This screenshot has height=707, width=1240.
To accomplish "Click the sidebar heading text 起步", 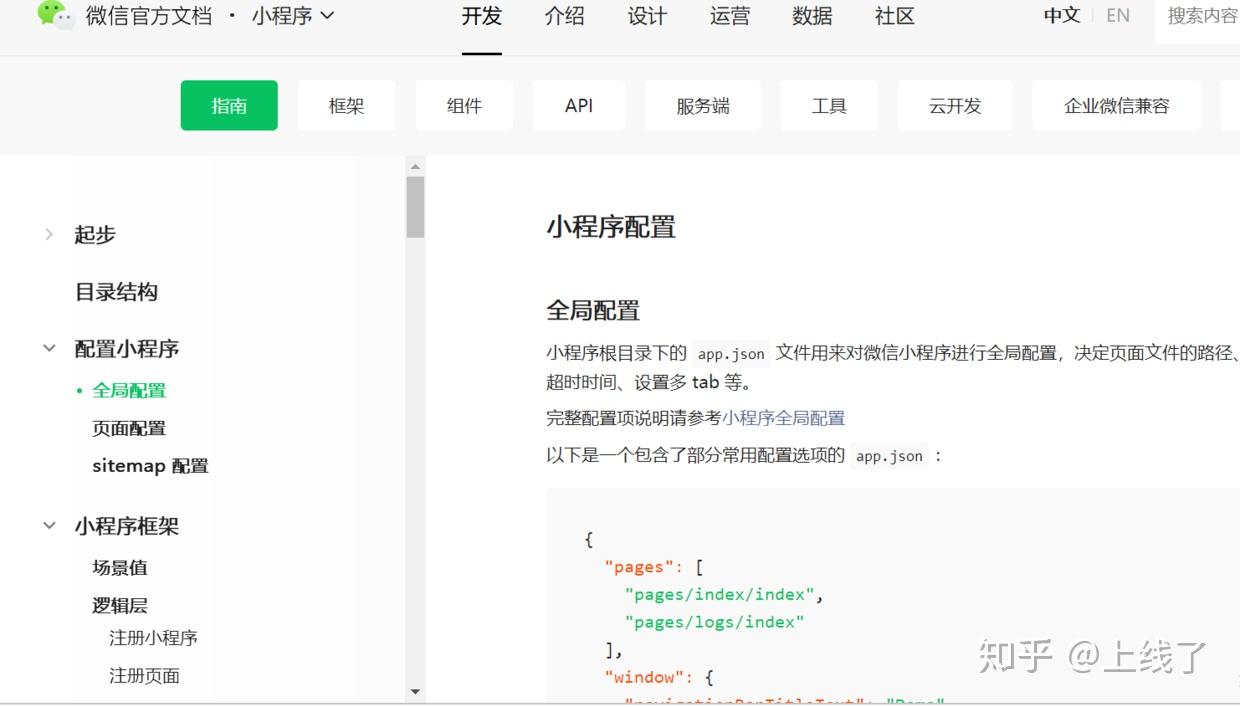I will coord(95,234).
